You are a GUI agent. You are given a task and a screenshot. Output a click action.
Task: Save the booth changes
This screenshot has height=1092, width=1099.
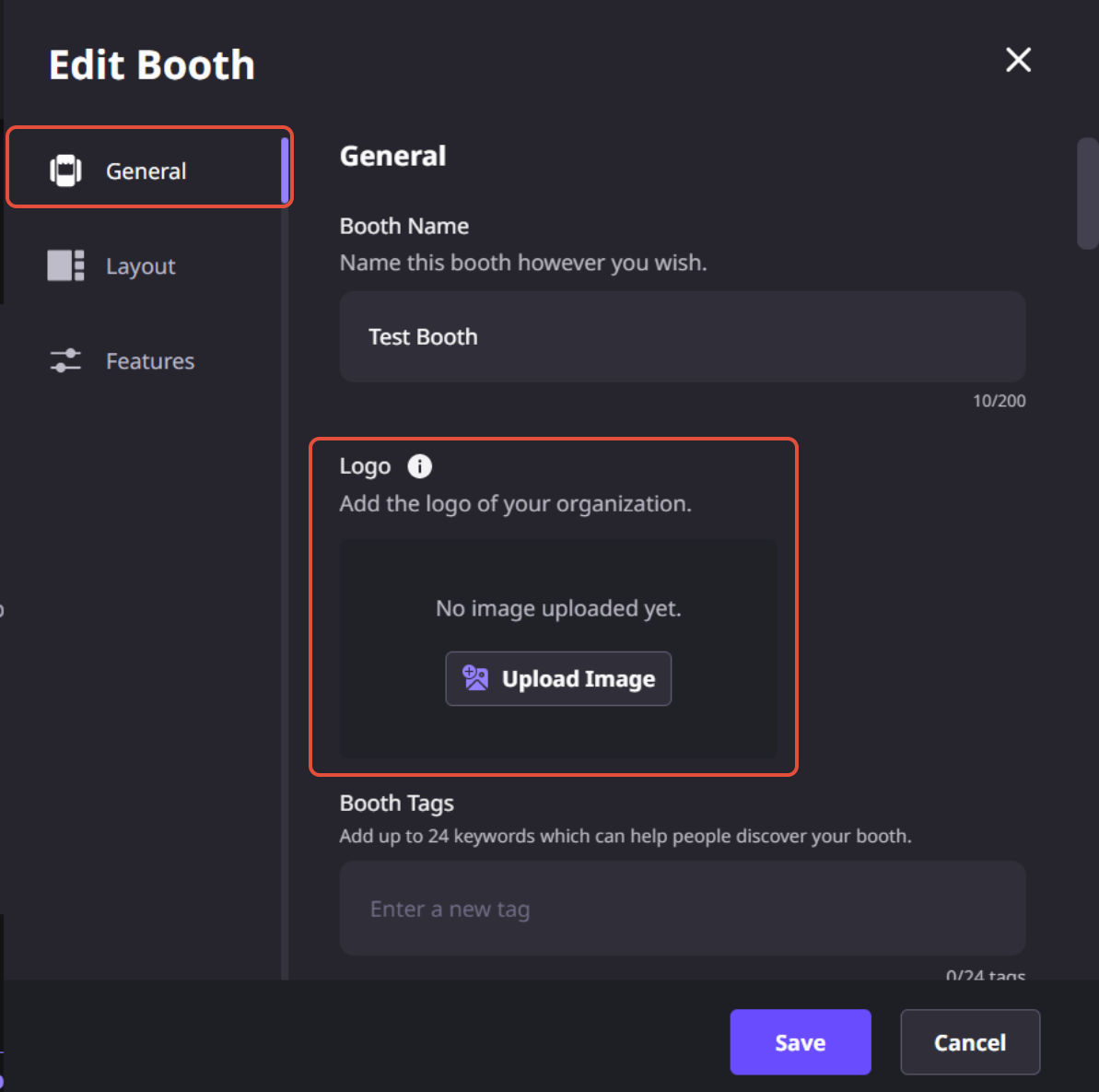[801, 1042]
